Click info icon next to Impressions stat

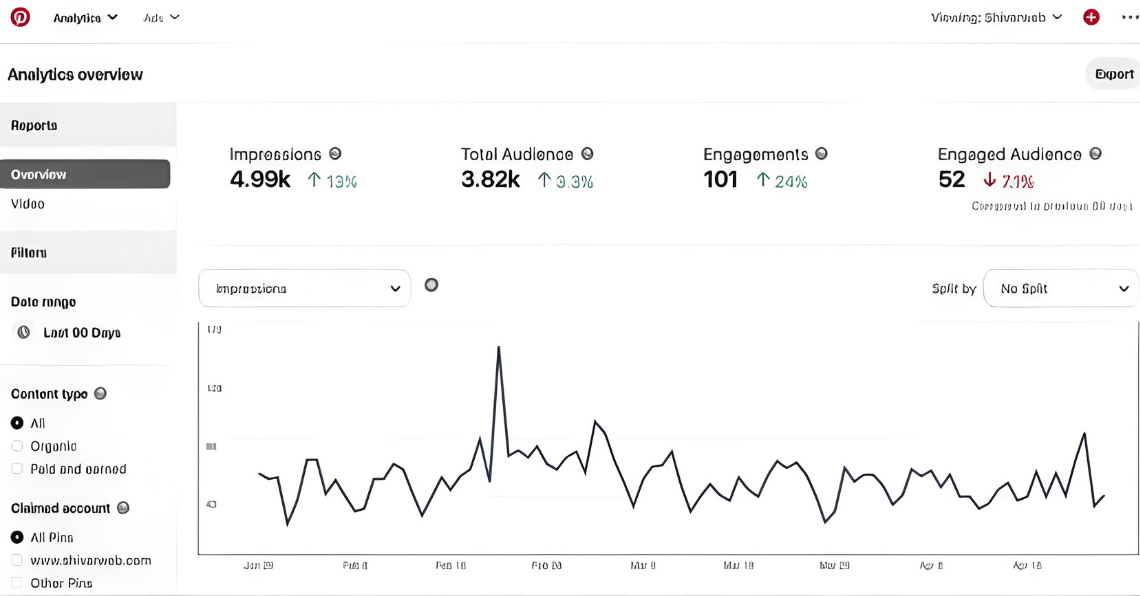(x=335, y=154)
